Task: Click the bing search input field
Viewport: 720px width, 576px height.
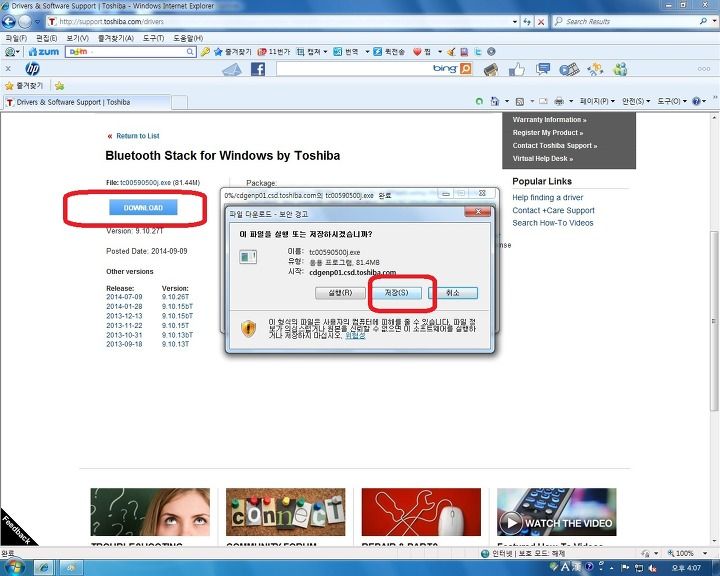Action: [x=354, y=69]
